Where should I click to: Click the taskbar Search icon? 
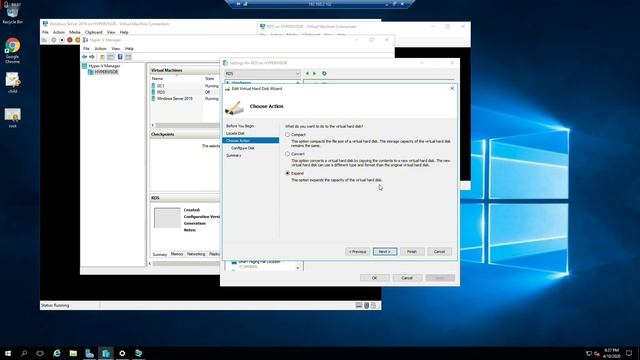click(24, 353)
